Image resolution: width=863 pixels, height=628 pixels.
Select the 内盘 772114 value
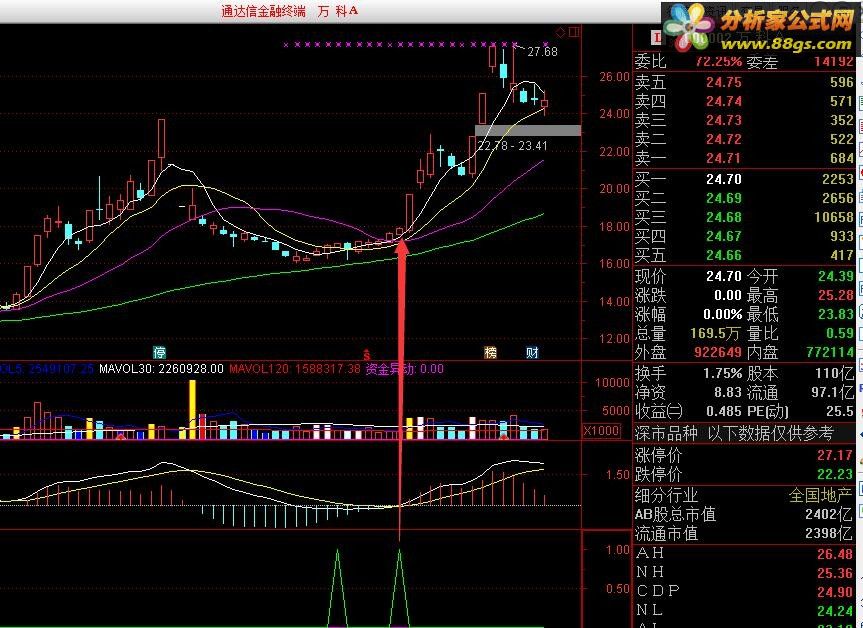[830, 352]
